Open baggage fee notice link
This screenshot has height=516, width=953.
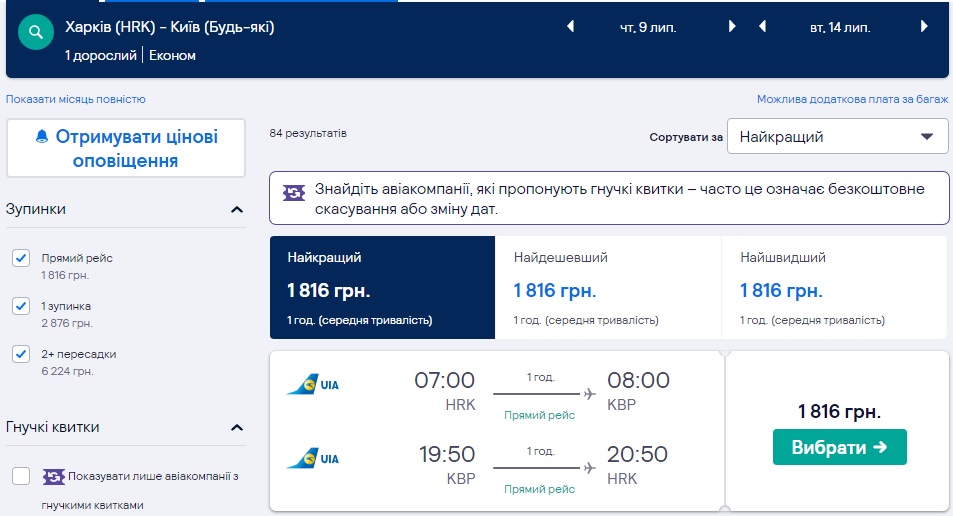coord(852,99)
